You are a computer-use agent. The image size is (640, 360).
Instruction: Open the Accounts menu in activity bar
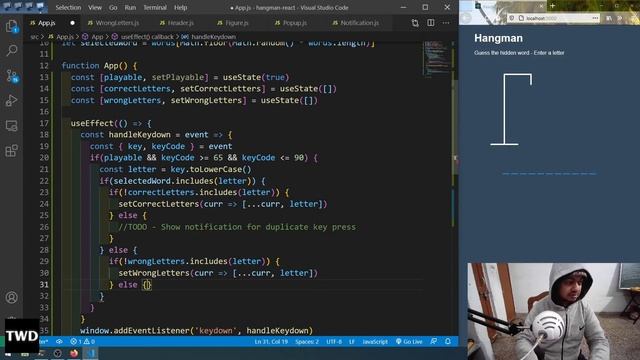[x=12, y=297]
